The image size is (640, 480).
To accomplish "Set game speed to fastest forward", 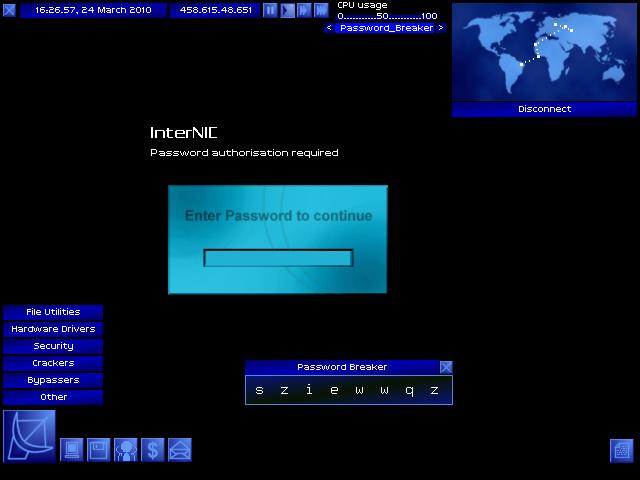I will [x=321, y=10].
